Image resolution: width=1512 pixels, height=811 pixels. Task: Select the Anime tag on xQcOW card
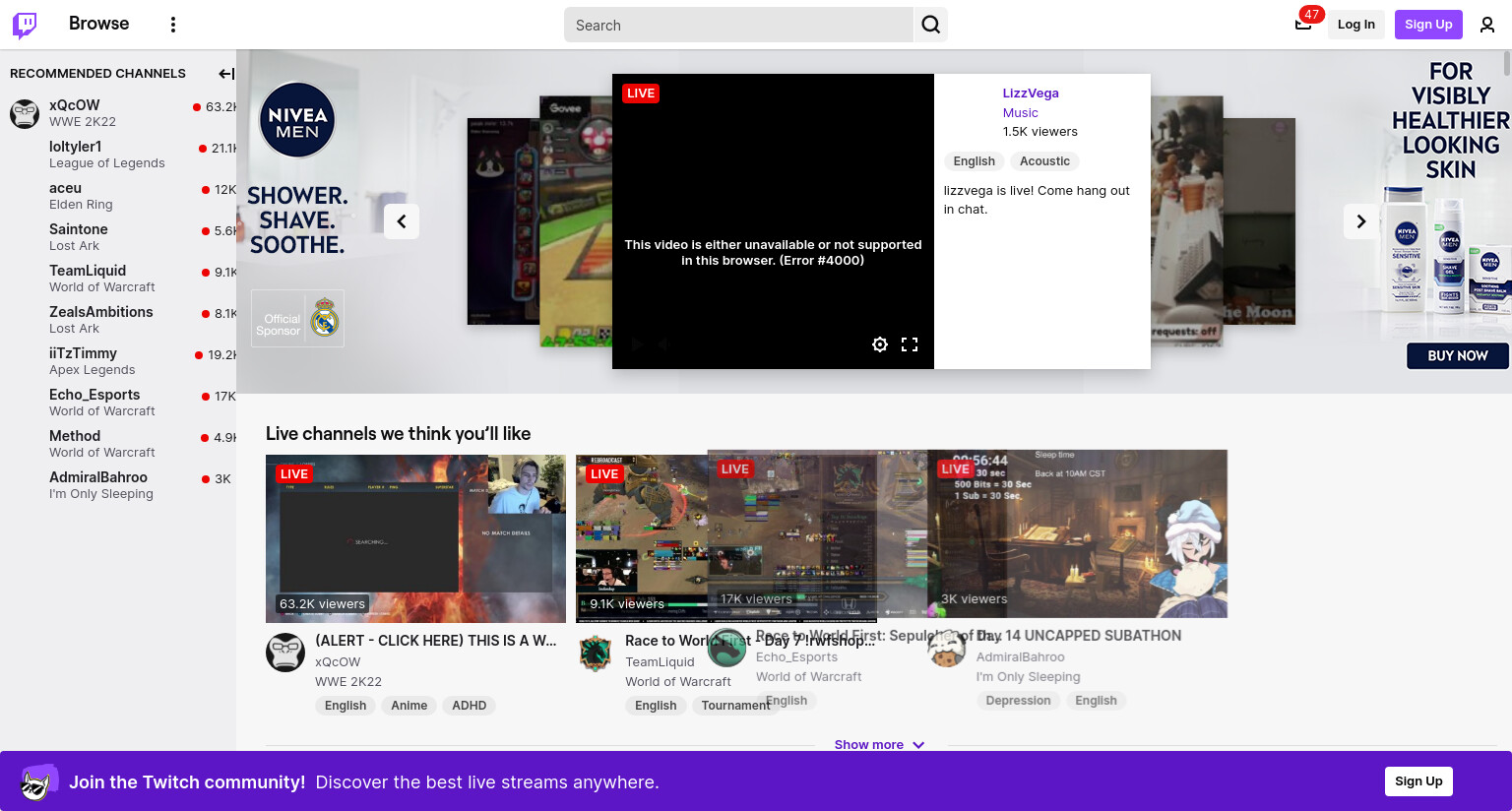coord(409,706)
